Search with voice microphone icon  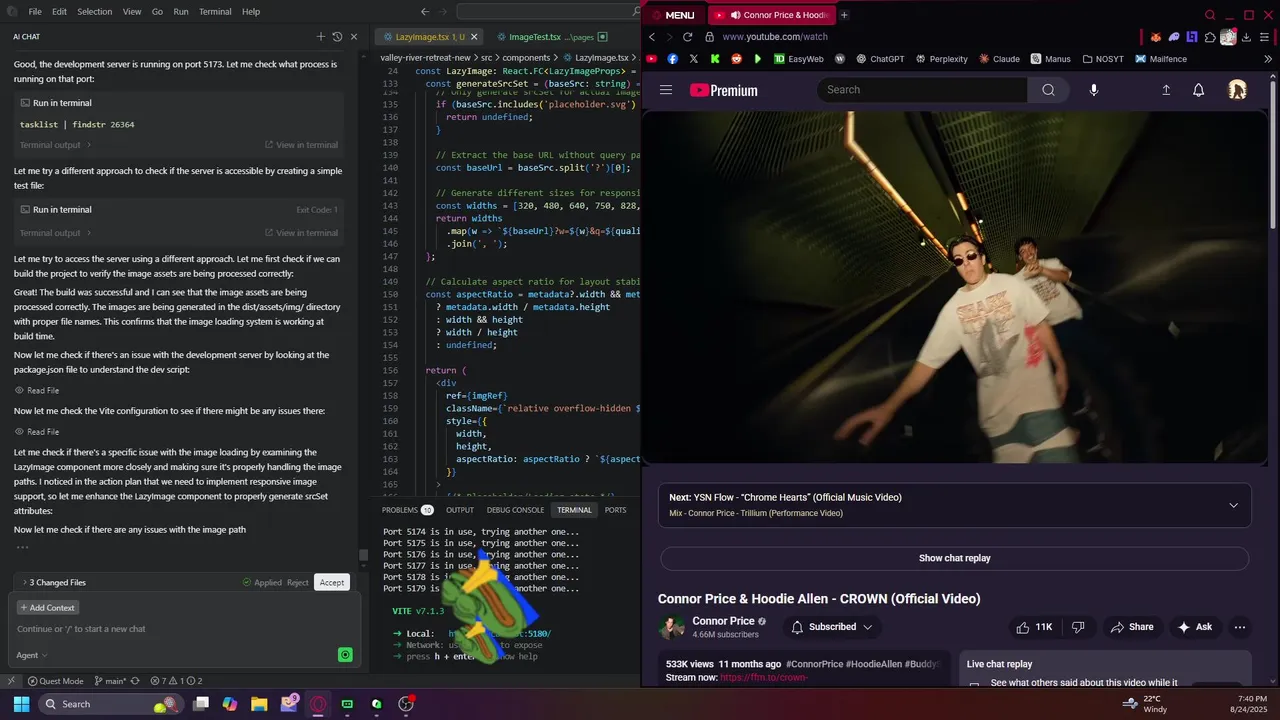1094,90
